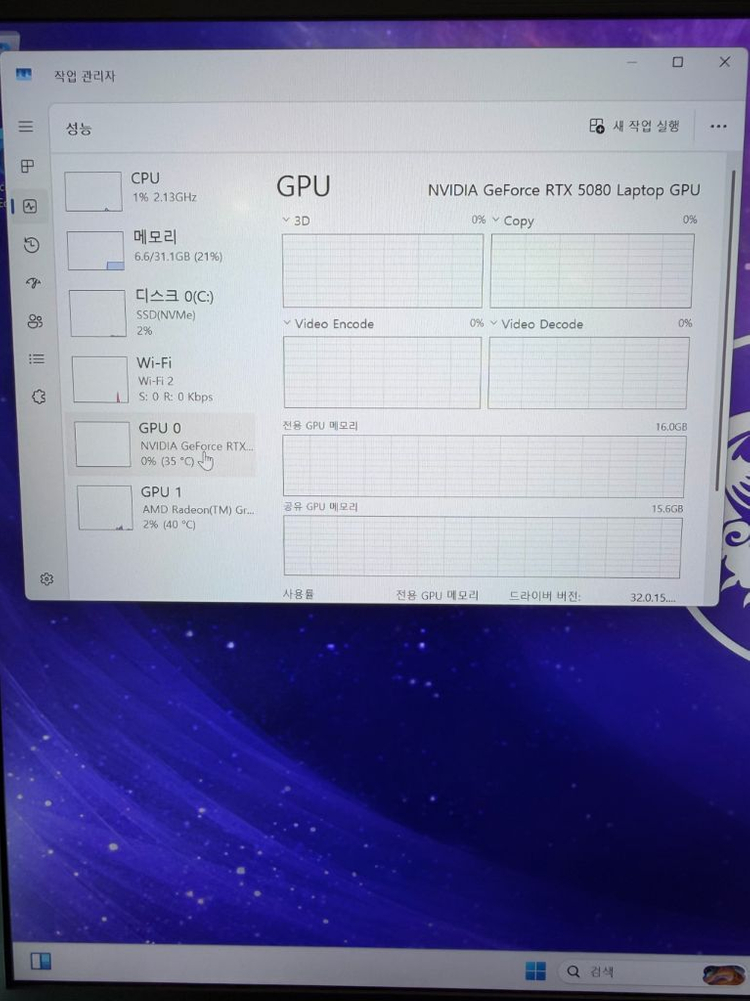
Task: Click the Video Decode usage graph
Action: point(588,373)
